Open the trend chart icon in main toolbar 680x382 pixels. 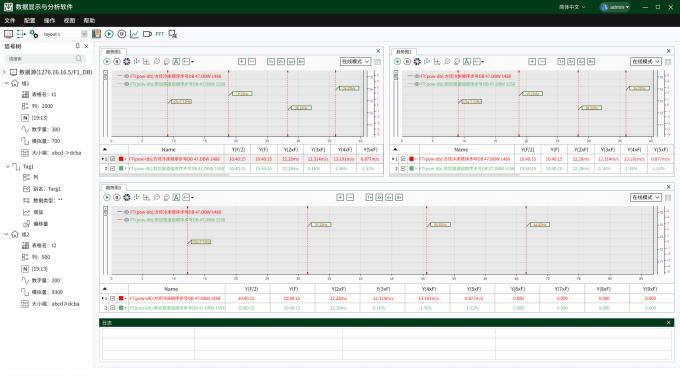point(134,34)
